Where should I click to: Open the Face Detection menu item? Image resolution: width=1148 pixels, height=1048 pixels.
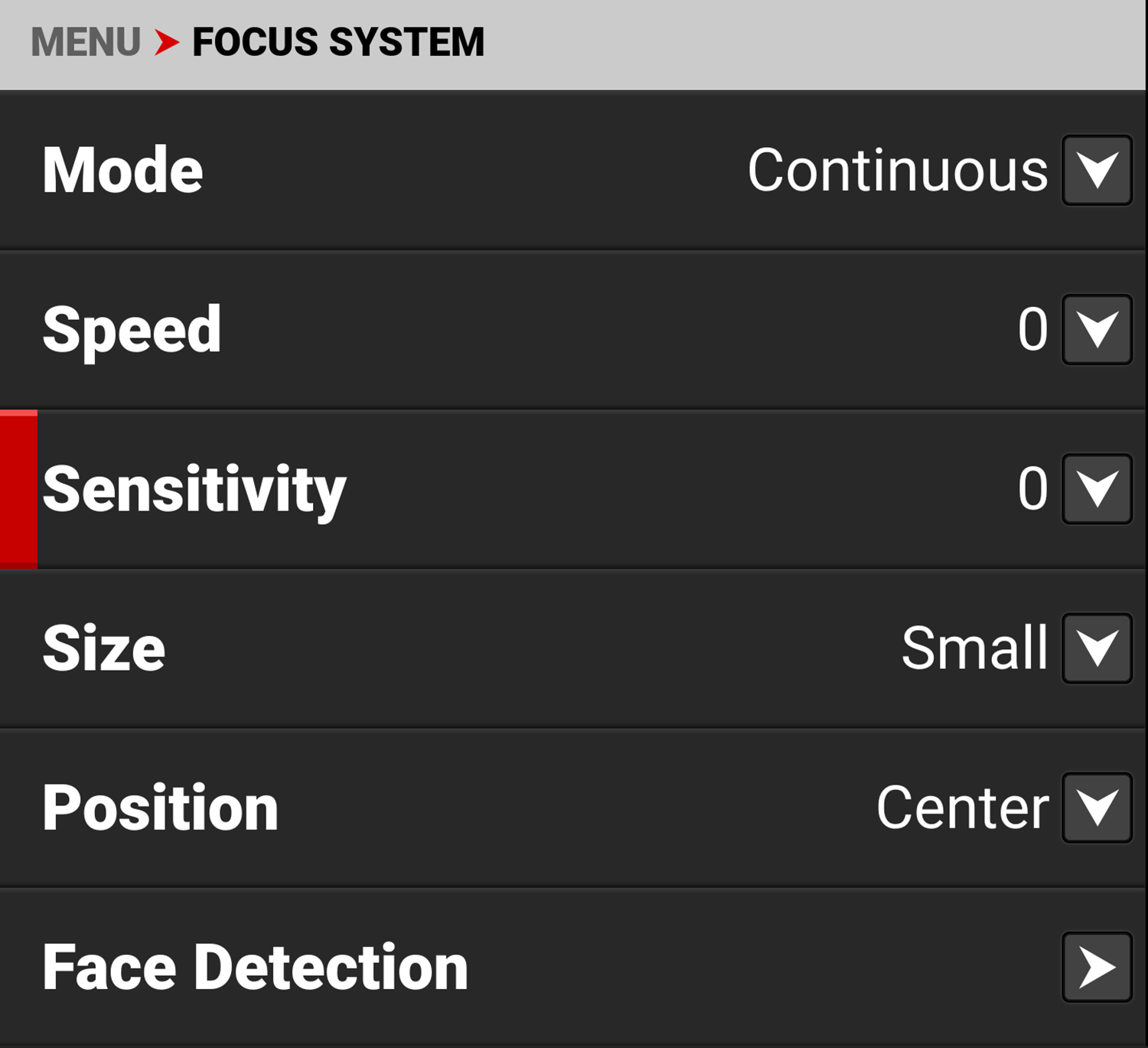coord(255,968)
